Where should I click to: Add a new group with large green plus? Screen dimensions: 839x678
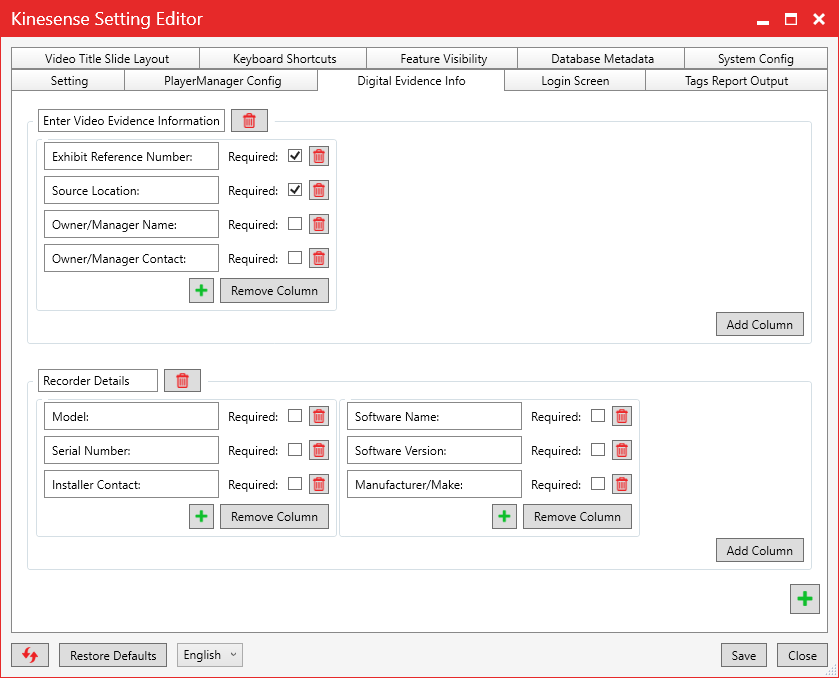804,599
